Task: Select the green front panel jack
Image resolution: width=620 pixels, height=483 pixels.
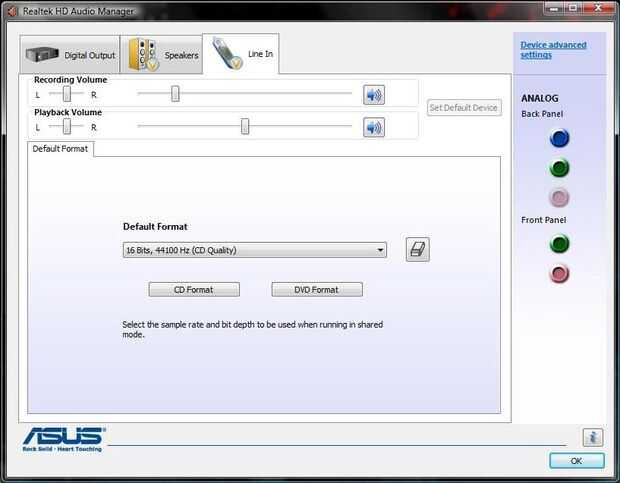Action: 559,243
